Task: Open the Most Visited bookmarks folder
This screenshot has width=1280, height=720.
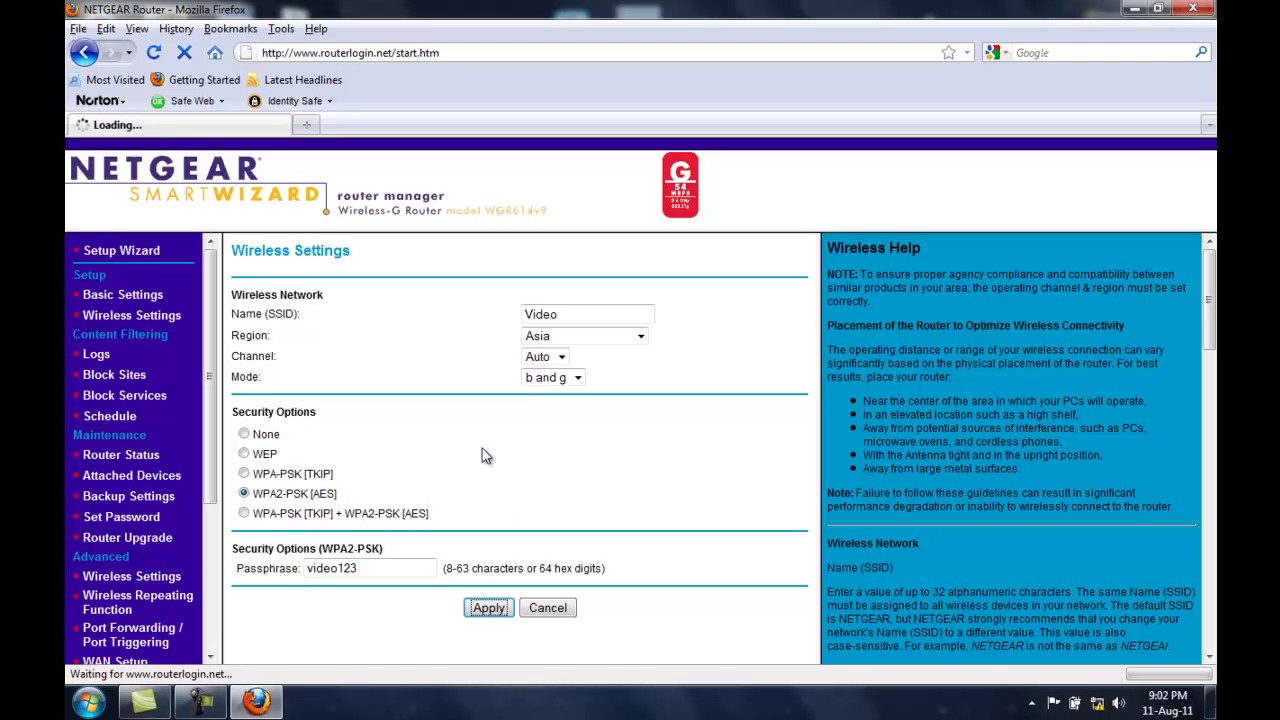Action: [x=107, y=80]
